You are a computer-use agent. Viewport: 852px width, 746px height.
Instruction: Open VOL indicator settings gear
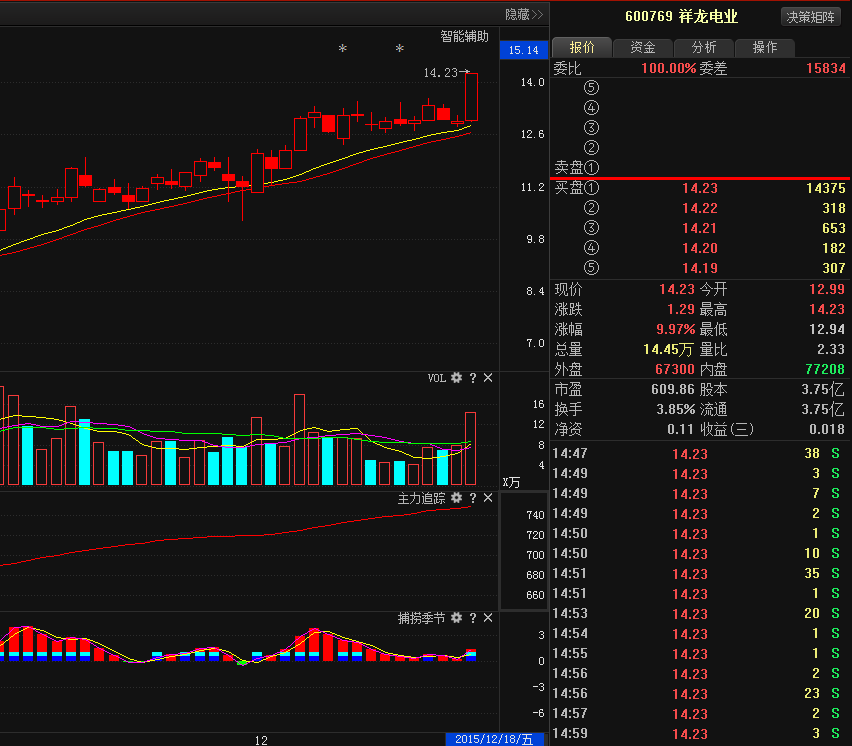click(x=457, y=378)
